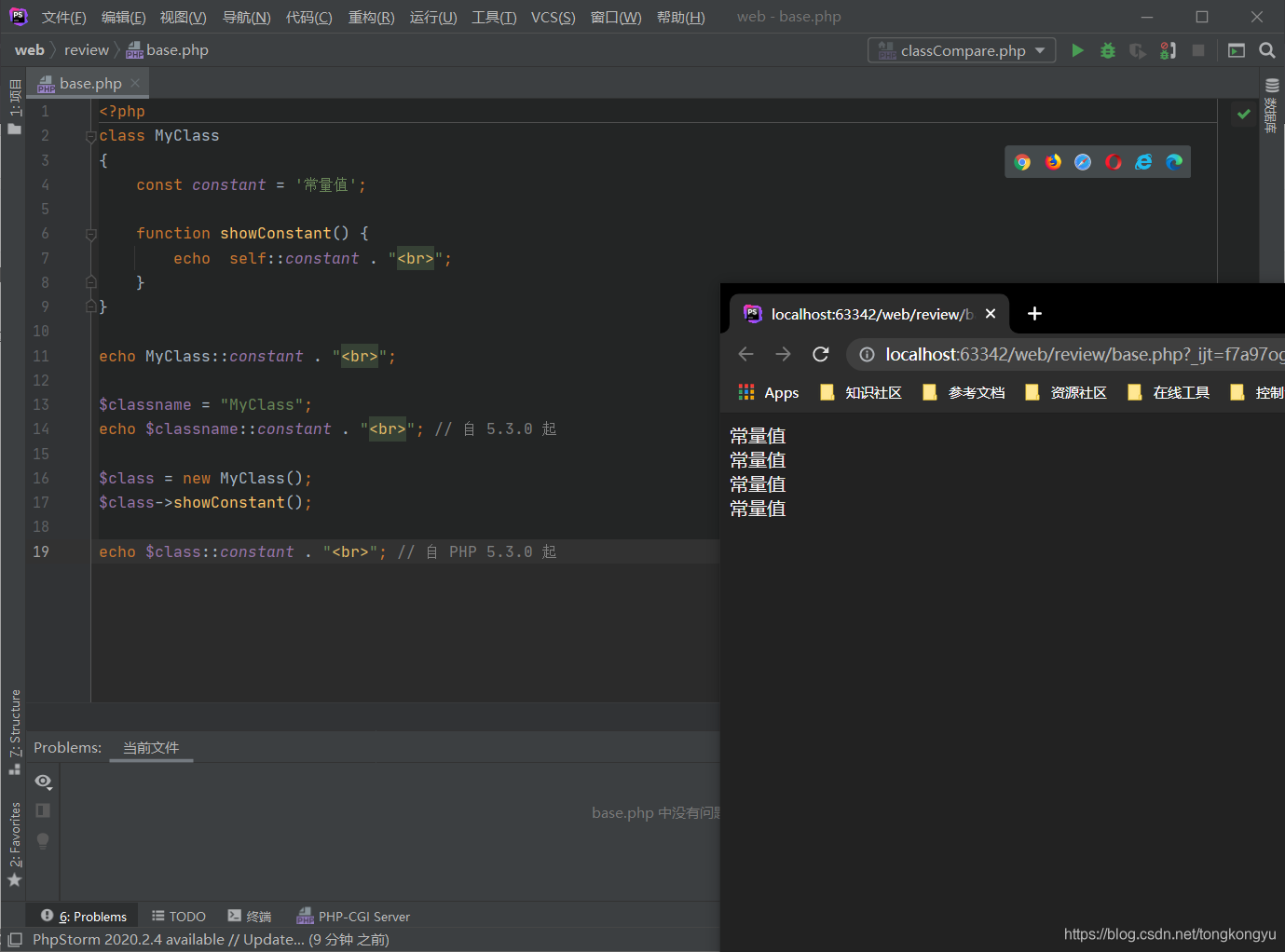Toggle tool window bars in status bar corner
Image resolution: width=1285 pixels, height=952 pixels.
14,940
